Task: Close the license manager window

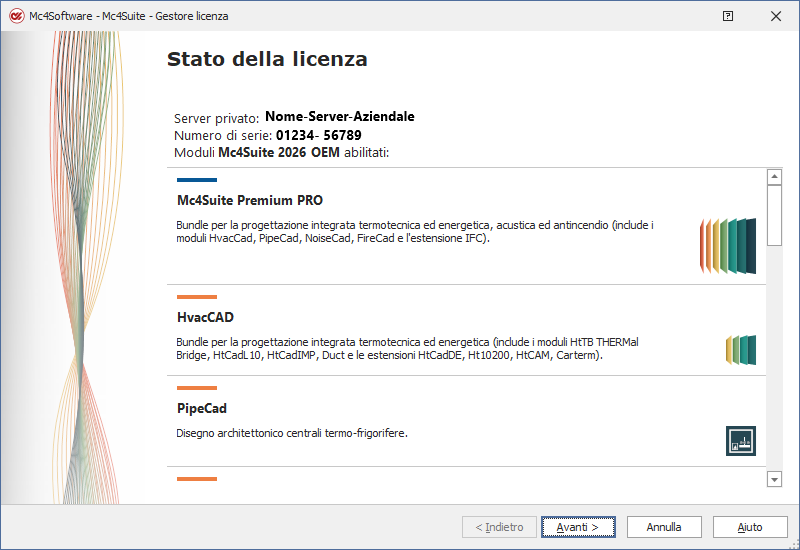Action: click(776, 16)
